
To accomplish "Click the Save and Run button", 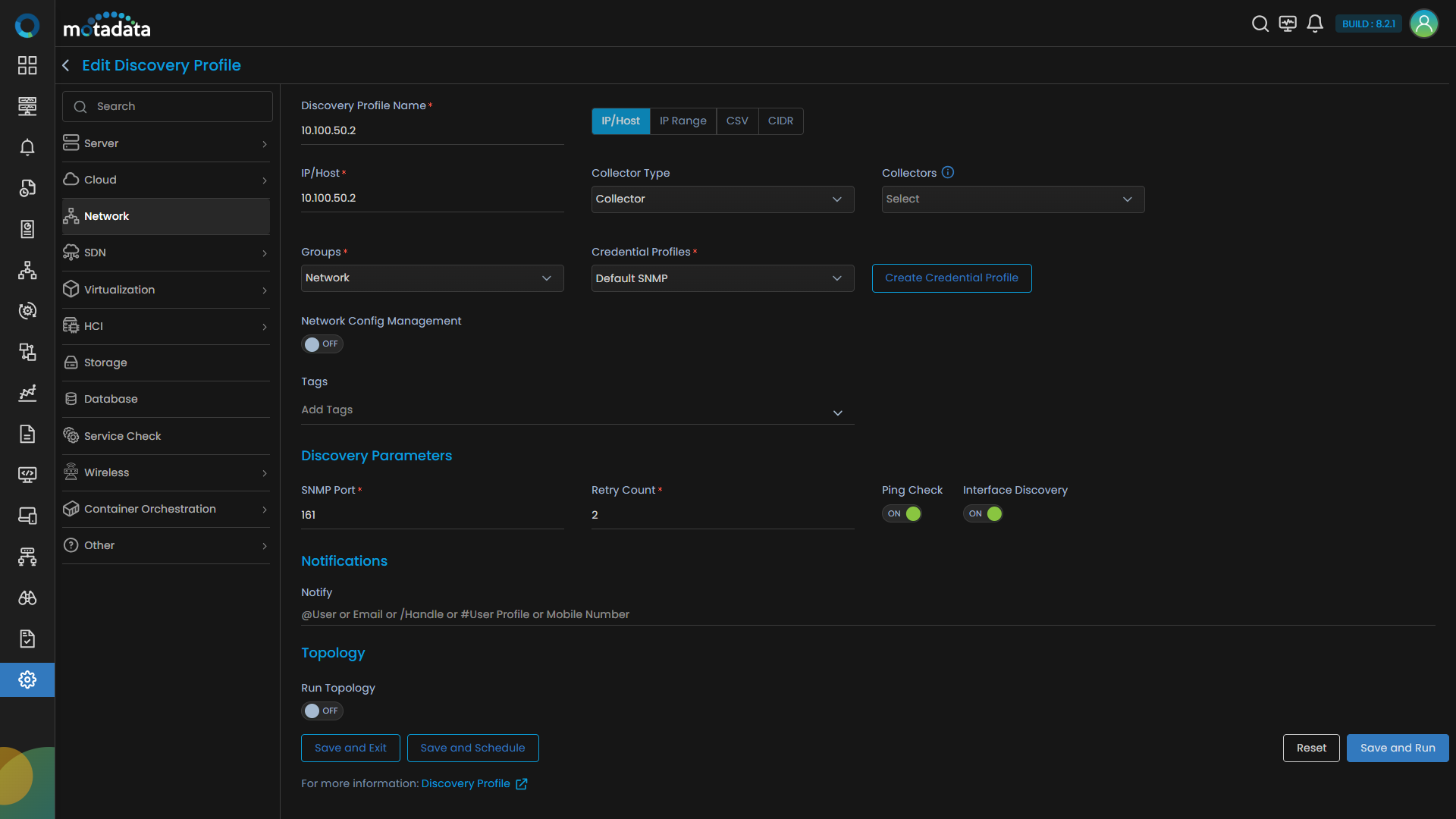I will pyautogui.click(x=1397, y=748).
